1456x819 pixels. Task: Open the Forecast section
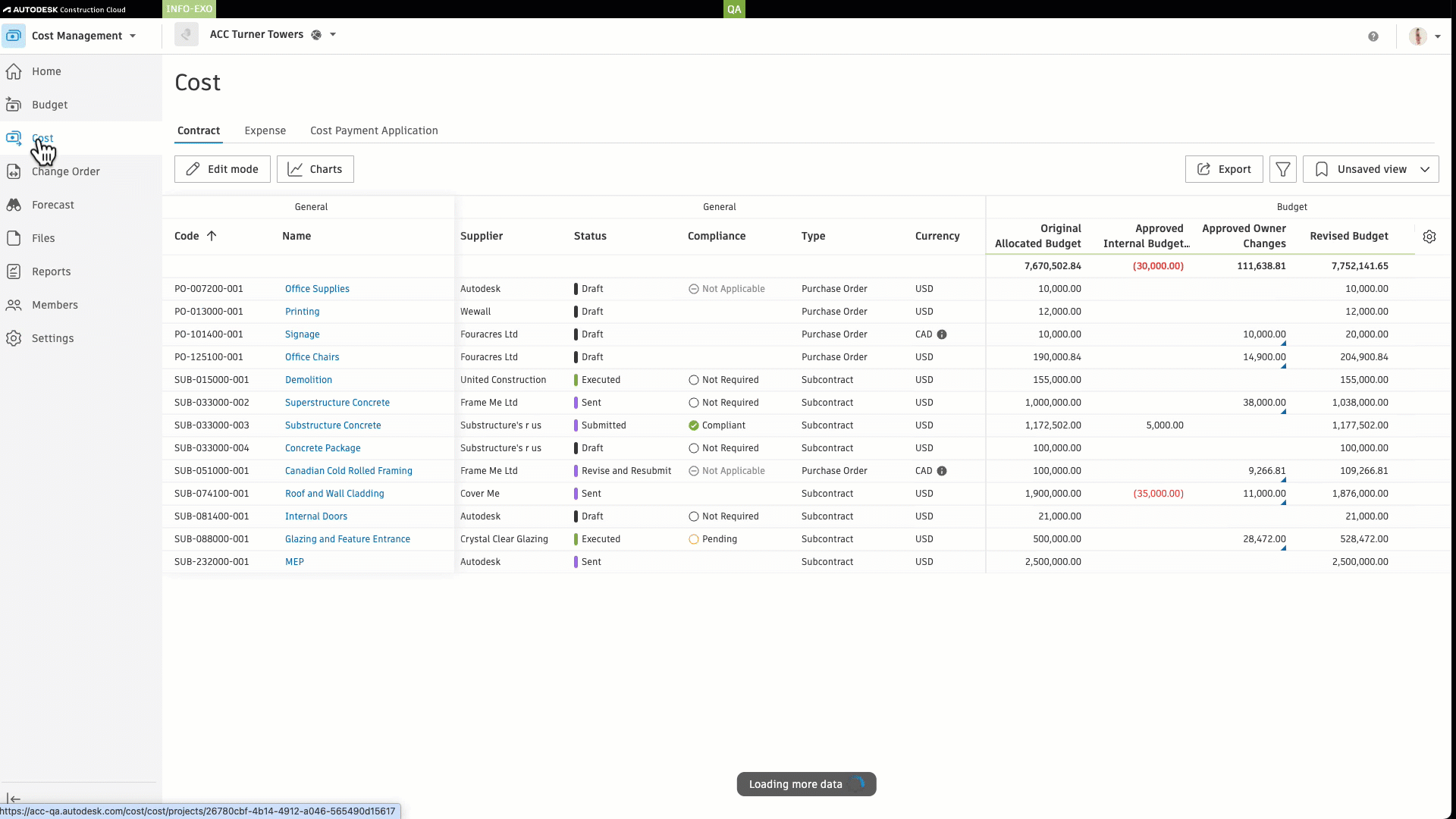tap(52, 205)
